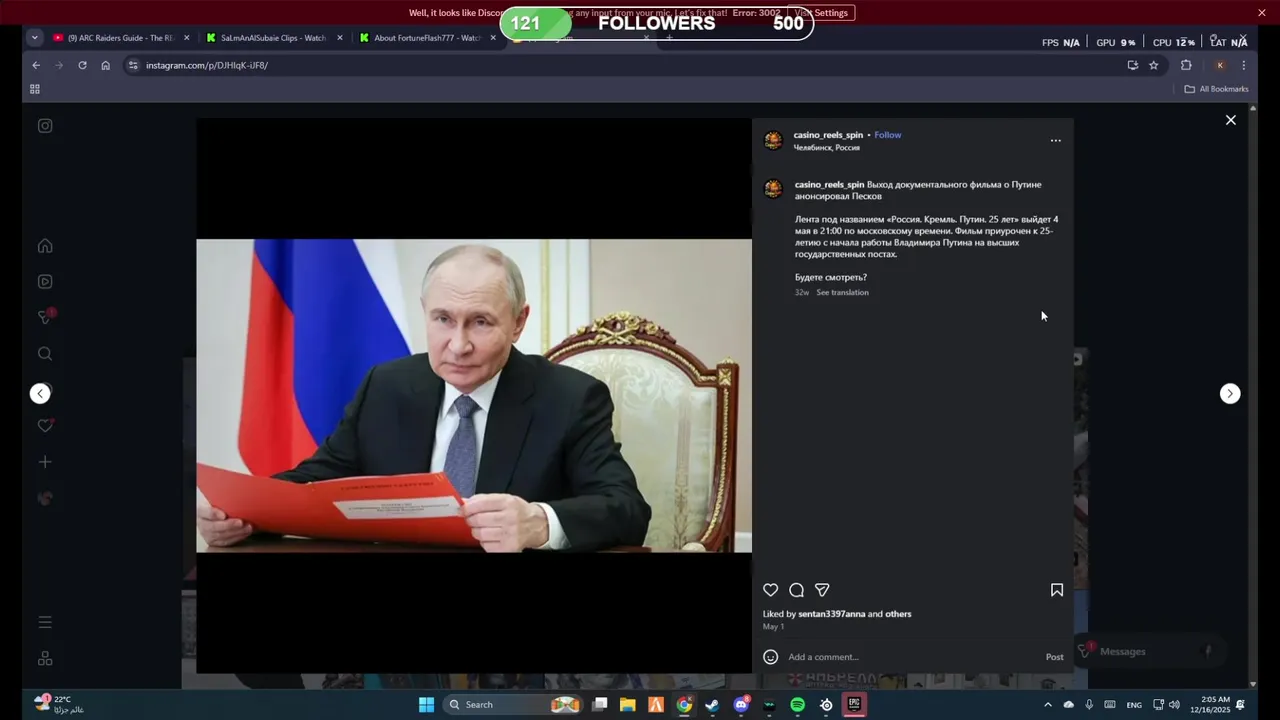
Task: Open Chrome three-dot menu
Action: pyautogui.click(x=1243, y=65)
